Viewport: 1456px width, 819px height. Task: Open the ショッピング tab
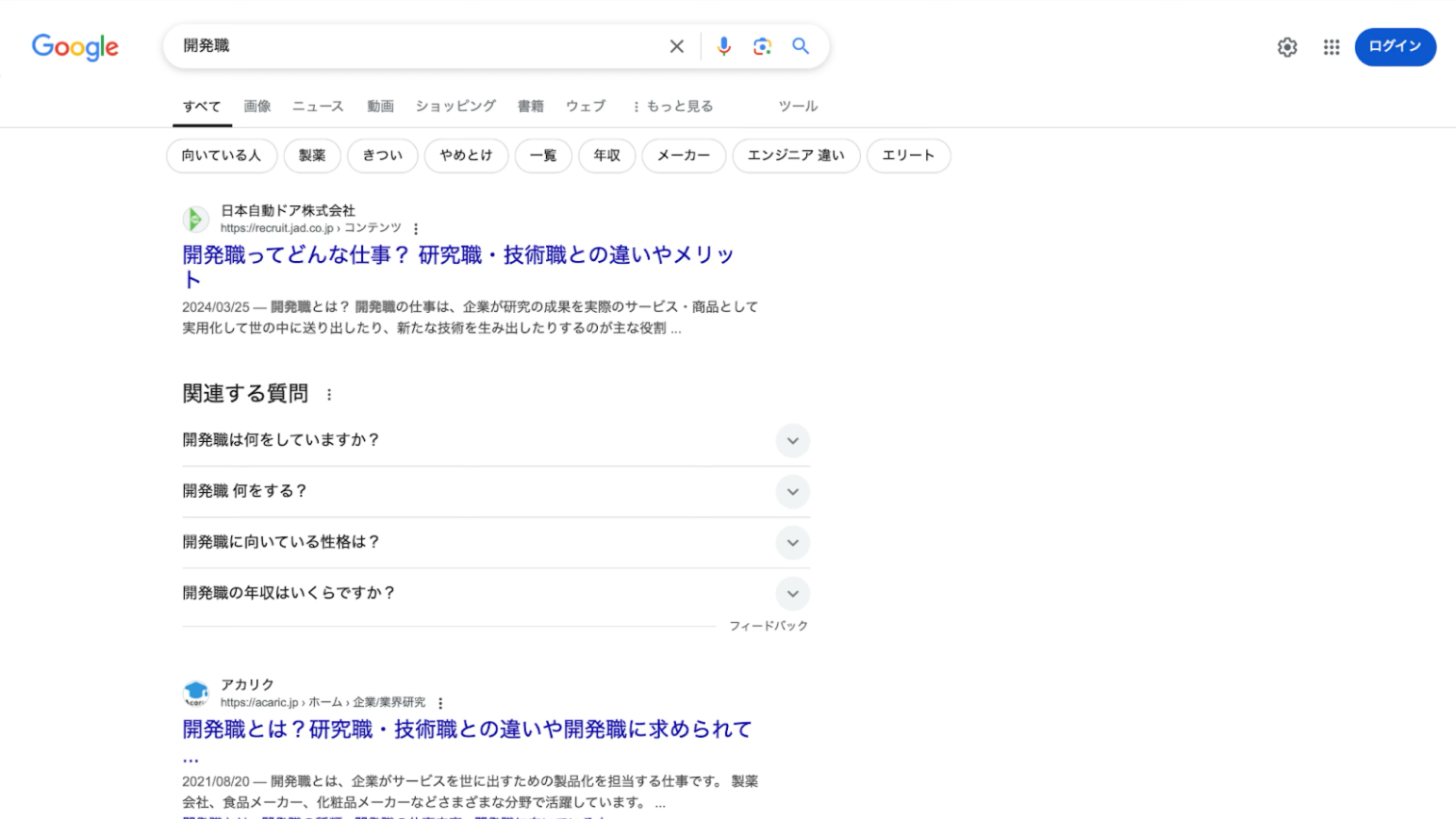(x=455, y=106)
